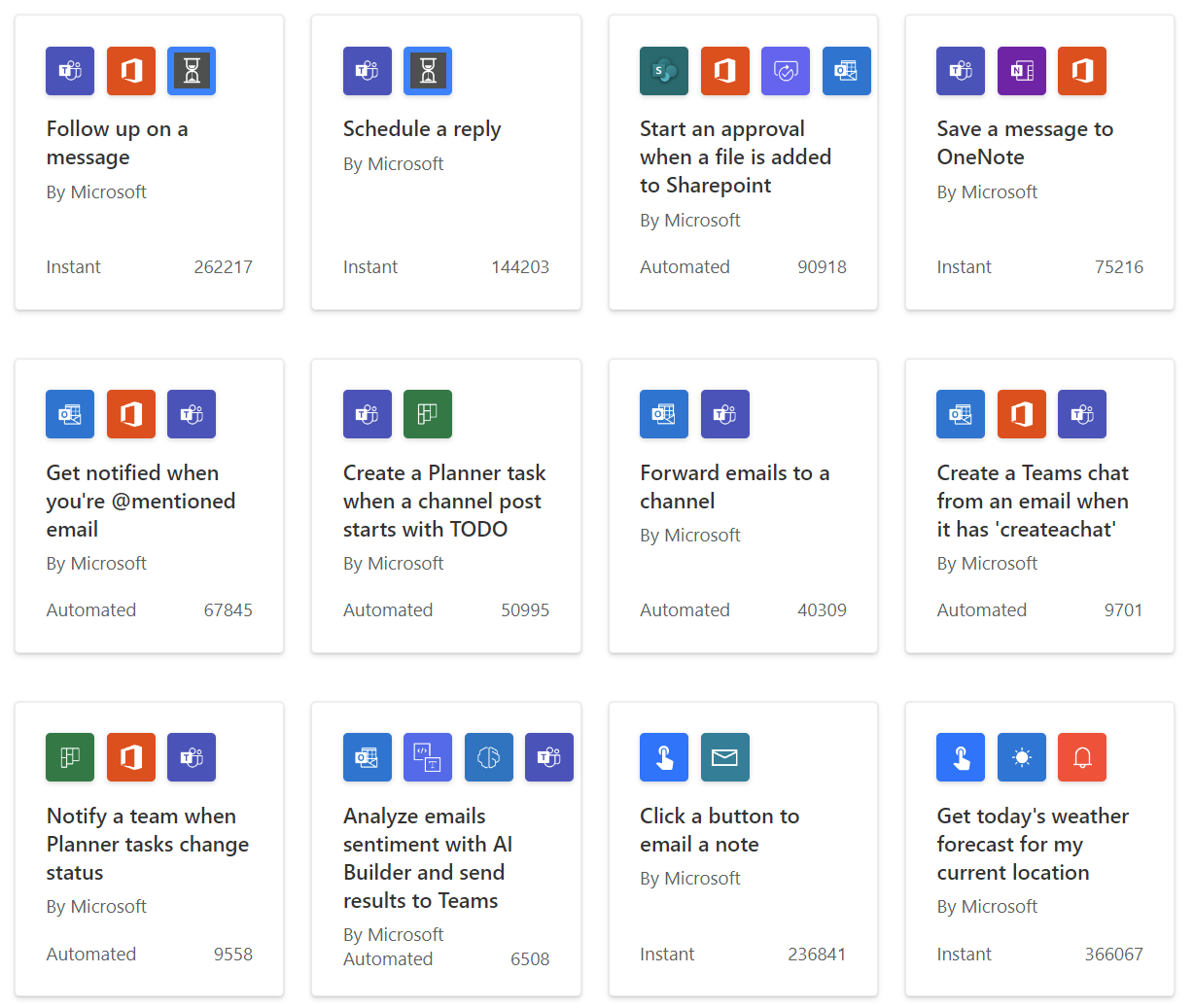Click manual button trigger icon in 'Click a button' card

(x=664, y=757)
